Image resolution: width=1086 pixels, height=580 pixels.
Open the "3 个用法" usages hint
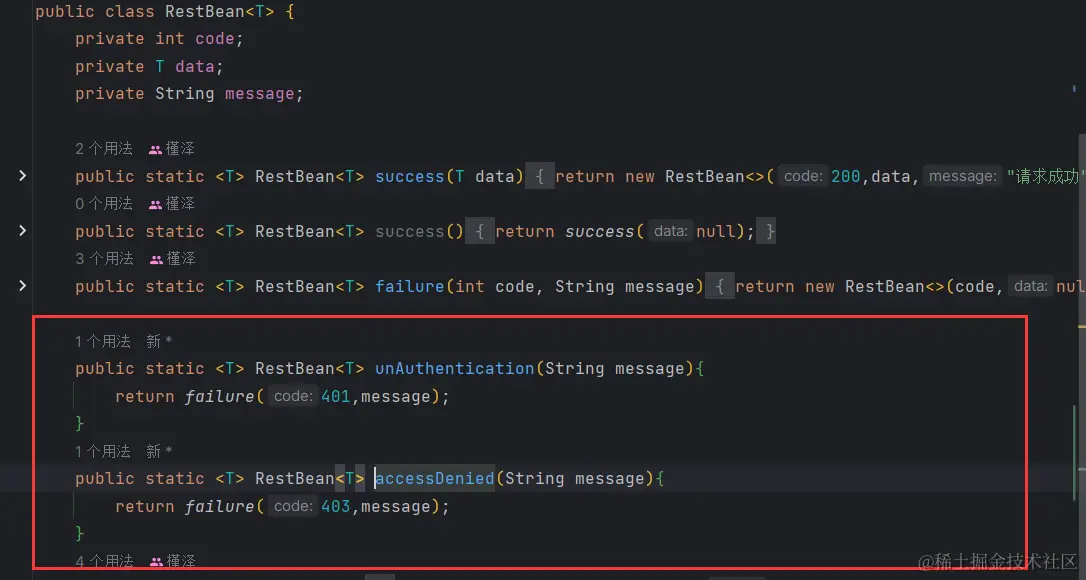(104, 258)
